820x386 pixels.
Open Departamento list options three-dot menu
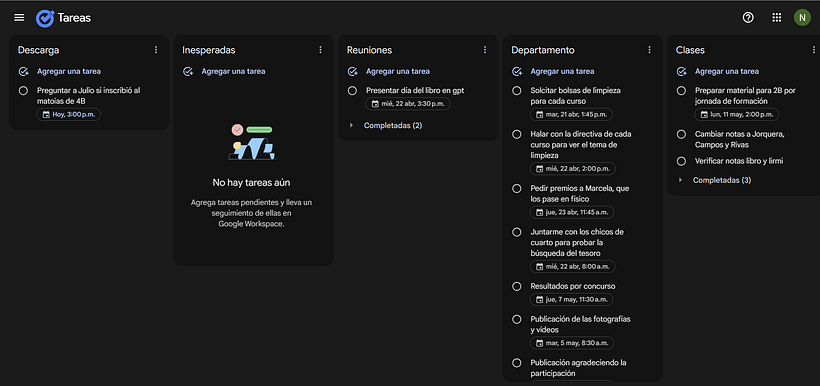coord(650,50)
